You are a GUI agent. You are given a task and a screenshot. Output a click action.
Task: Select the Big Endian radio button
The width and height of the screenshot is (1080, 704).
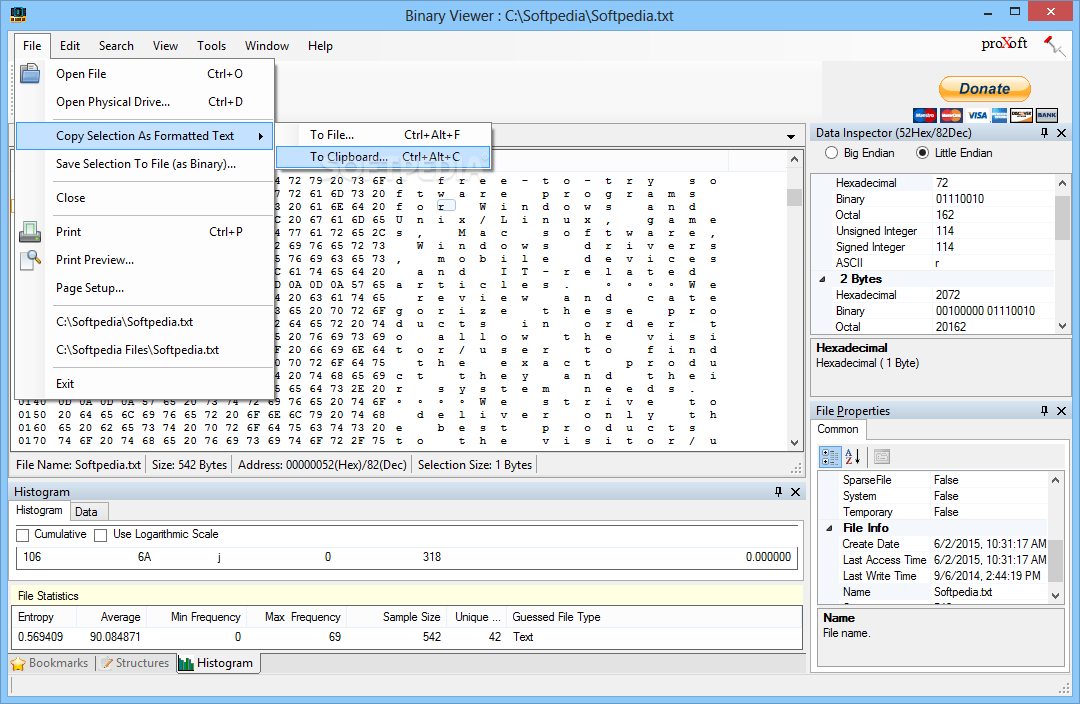(831, 153)
